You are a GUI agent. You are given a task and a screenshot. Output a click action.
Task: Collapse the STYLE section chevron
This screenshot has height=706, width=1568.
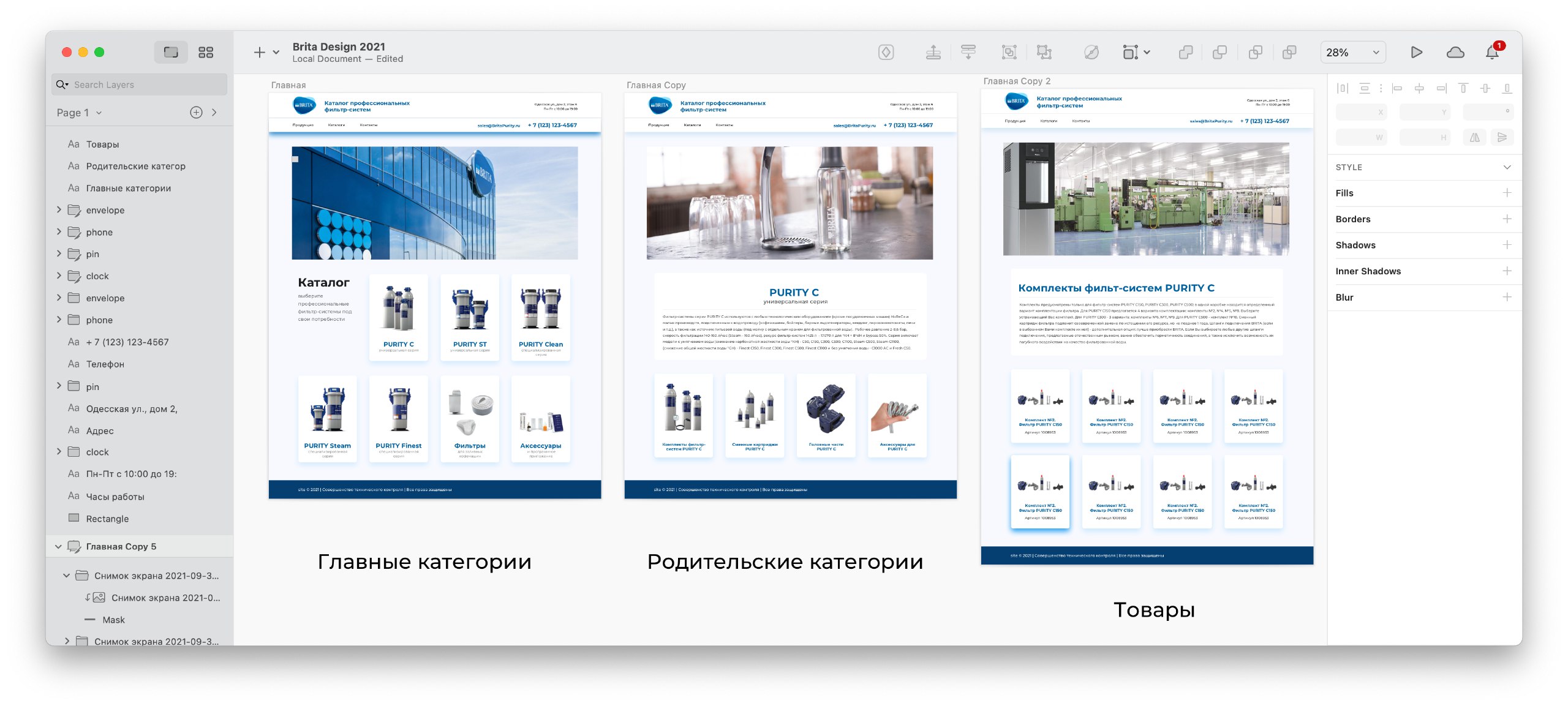1507,167
